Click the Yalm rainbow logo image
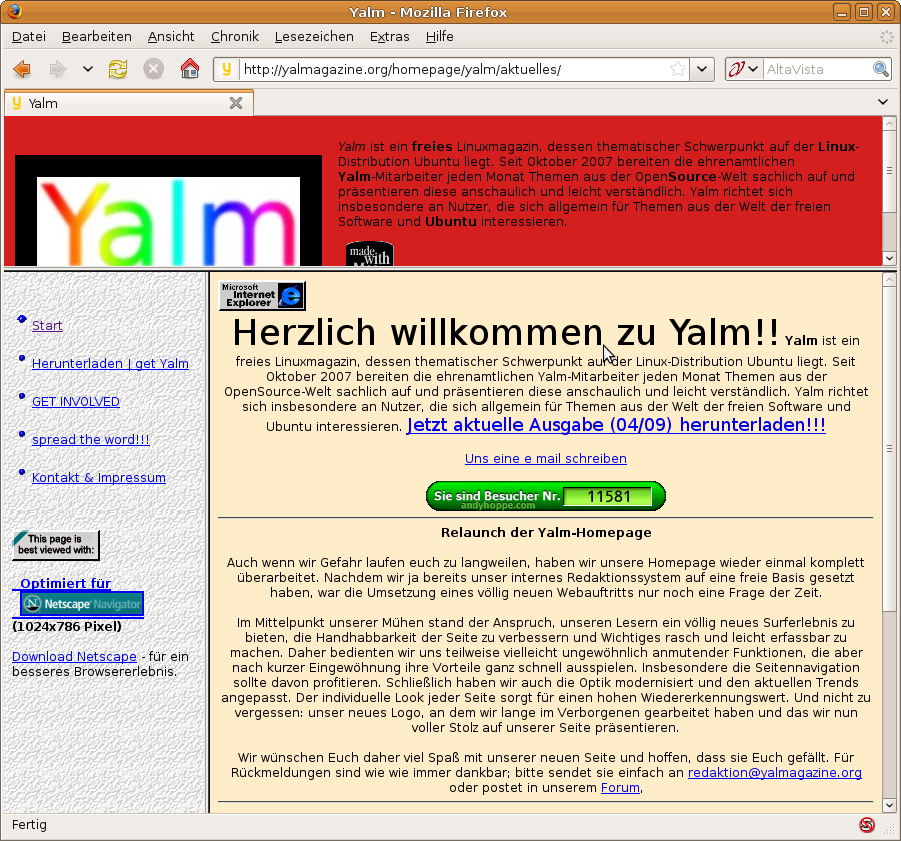Viewport: 901px width, 841px height. pyautogui.click(x=168, y=211)
